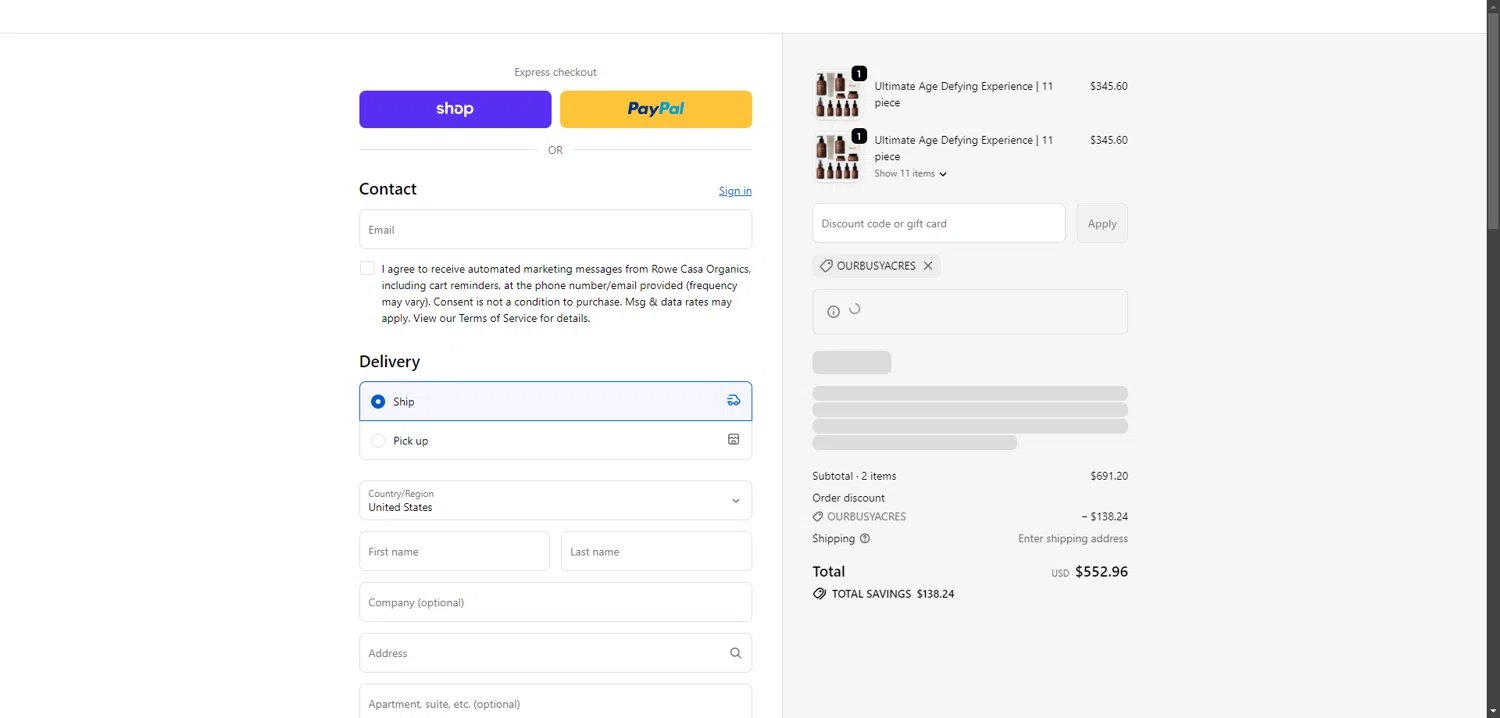Pay with Shop express checkout
Viewport: 1500px width, 718px height.
click(x=455, y=109)
